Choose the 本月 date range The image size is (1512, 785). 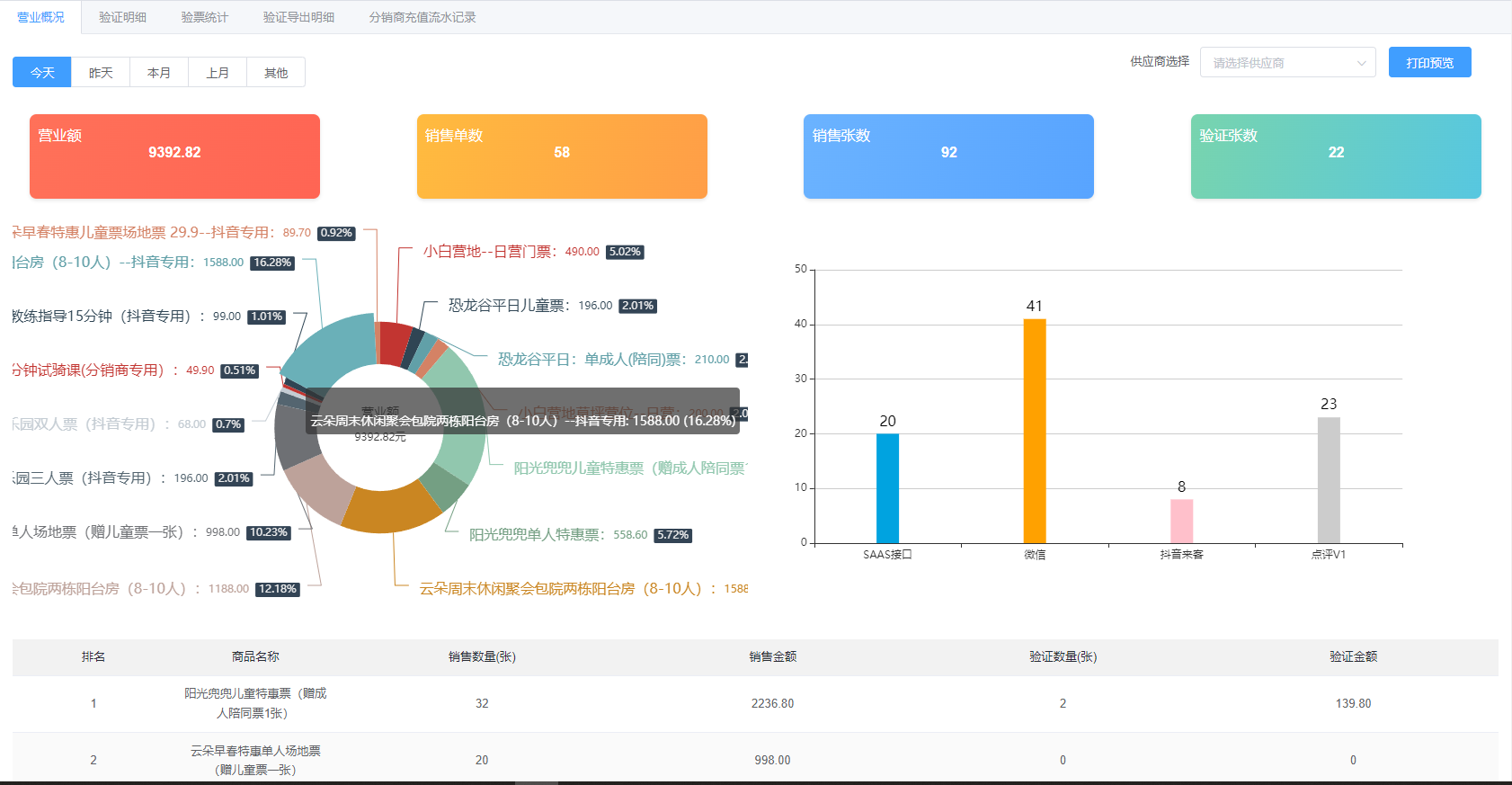click(x=159, y=73)
